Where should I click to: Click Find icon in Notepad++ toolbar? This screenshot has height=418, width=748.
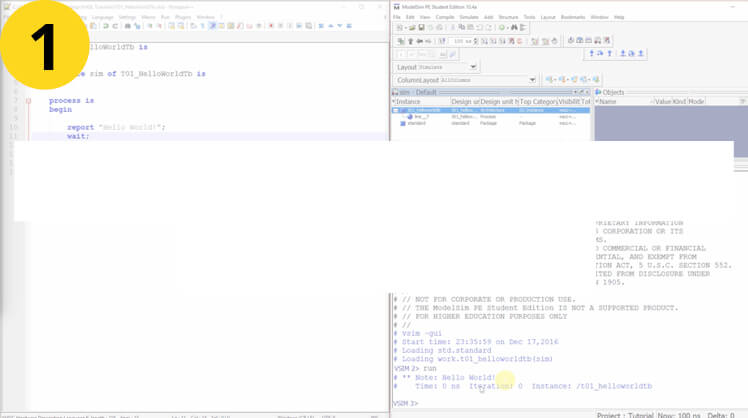click(127, 26)
